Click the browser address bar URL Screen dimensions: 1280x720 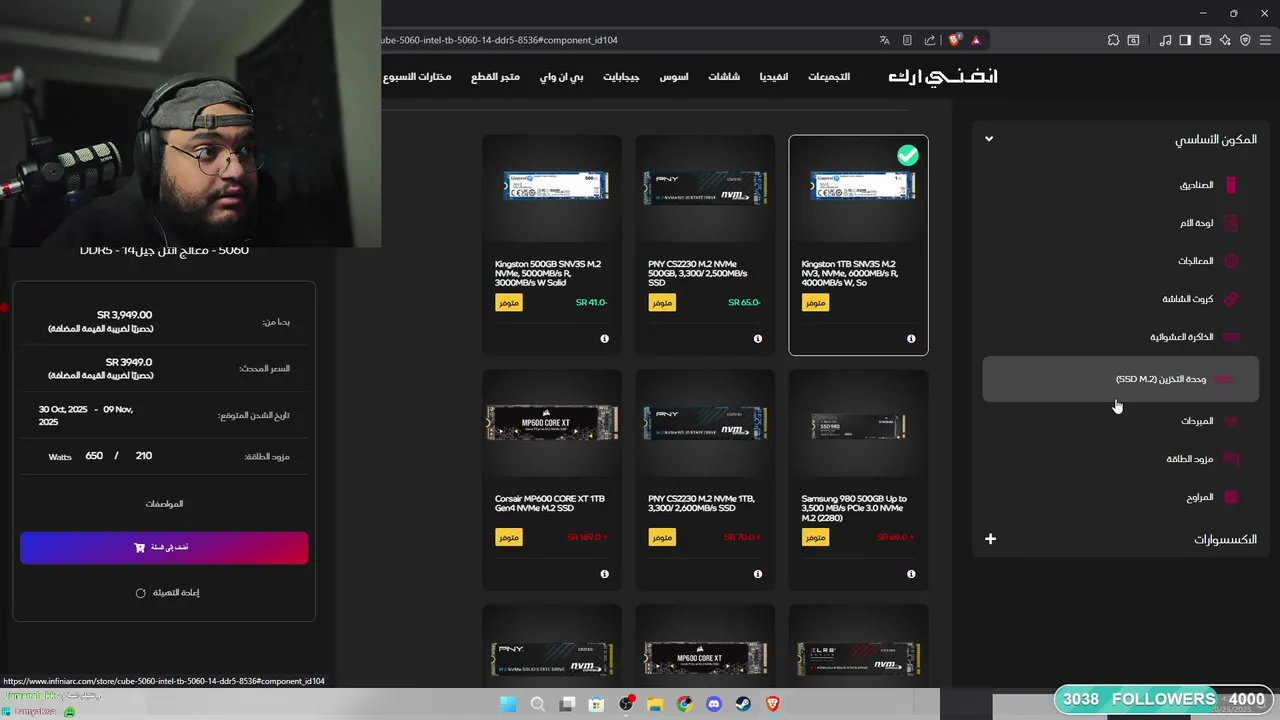[500, 40]
